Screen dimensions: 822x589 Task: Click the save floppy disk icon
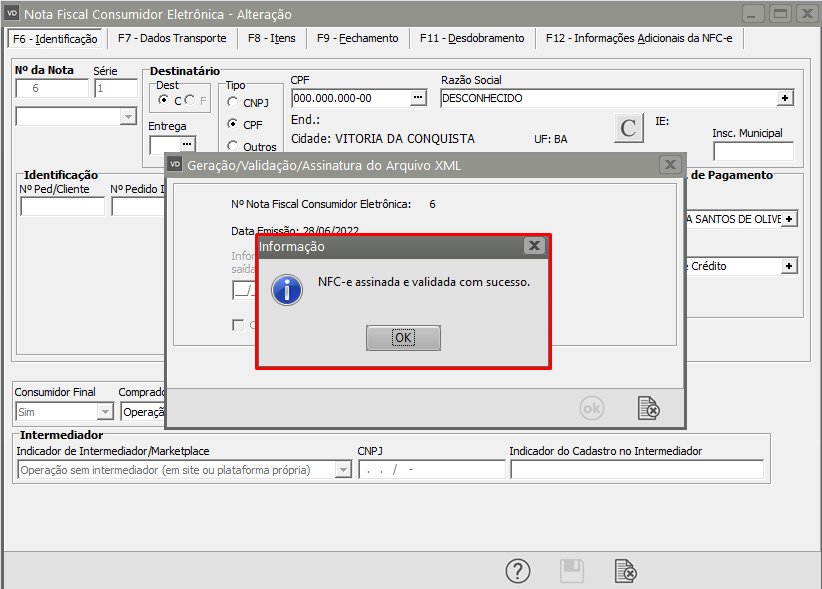(x=572, y=571)
